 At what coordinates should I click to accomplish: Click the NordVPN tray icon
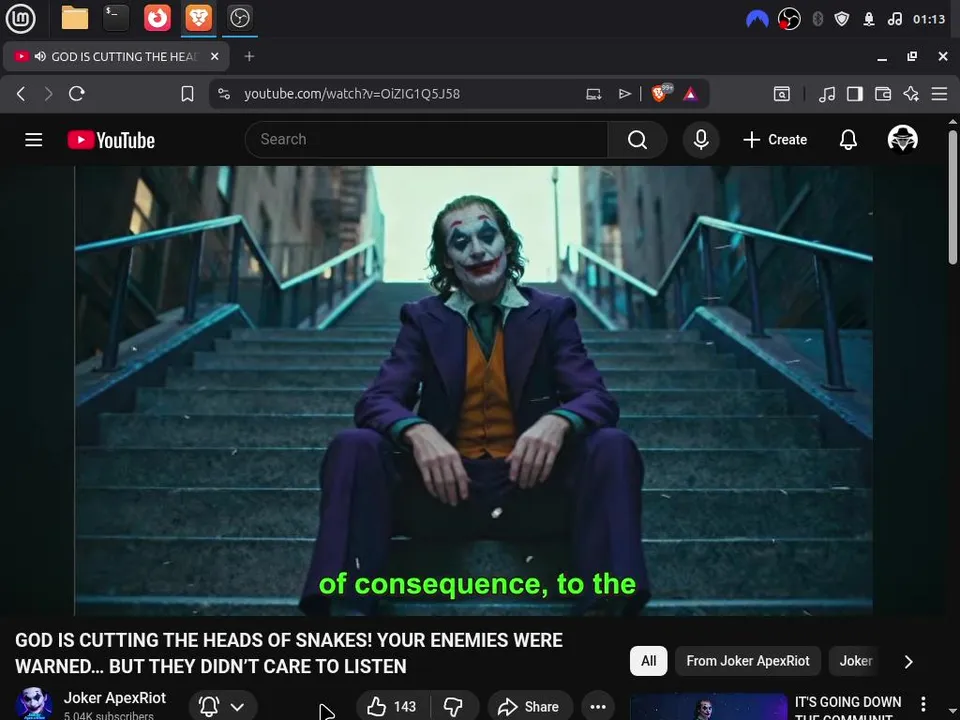click(x=757, y=19)
